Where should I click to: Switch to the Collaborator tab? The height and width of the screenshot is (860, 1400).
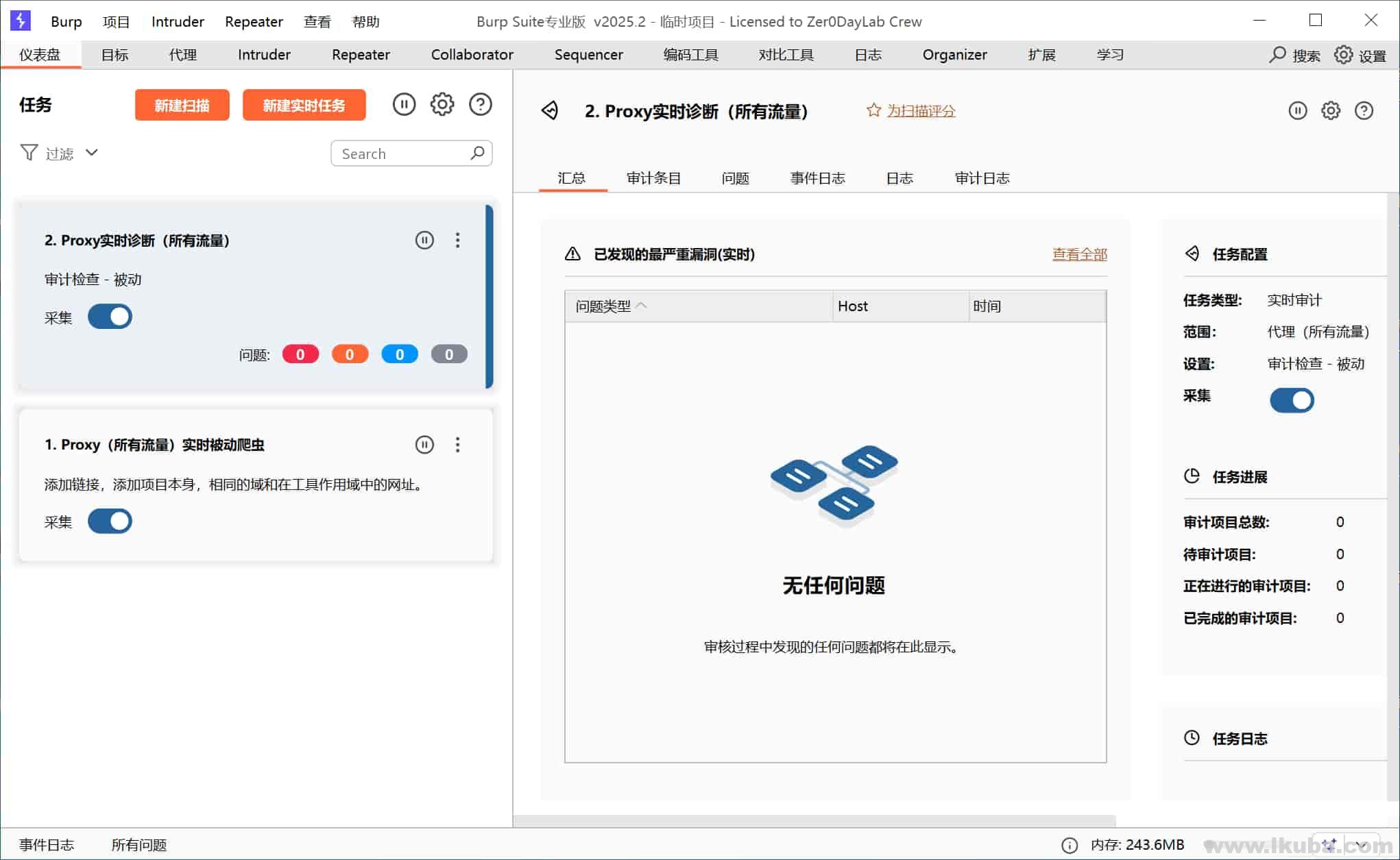pyautogui.click(x=472, y=55)
